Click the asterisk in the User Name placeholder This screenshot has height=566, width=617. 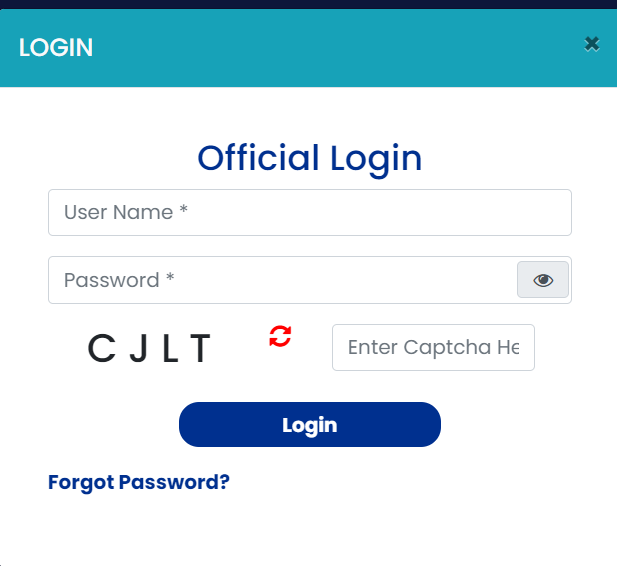coord(184,213)
